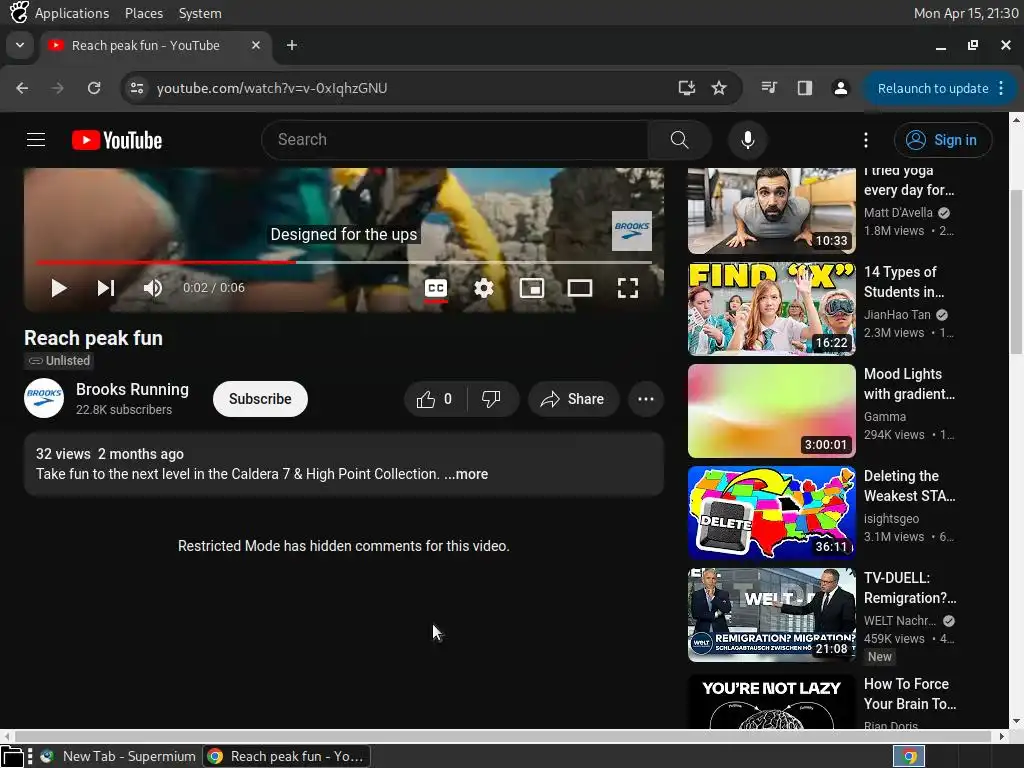Image resolution: width=1024 pixels, height=768 pixels.
Task: Open the tab search dropdown arrow
Action: click(20, 45)
